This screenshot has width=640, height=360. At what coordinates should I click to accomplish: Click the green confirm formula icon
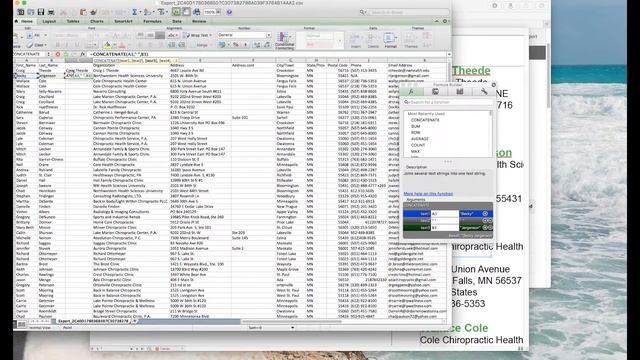coord(66,54)
